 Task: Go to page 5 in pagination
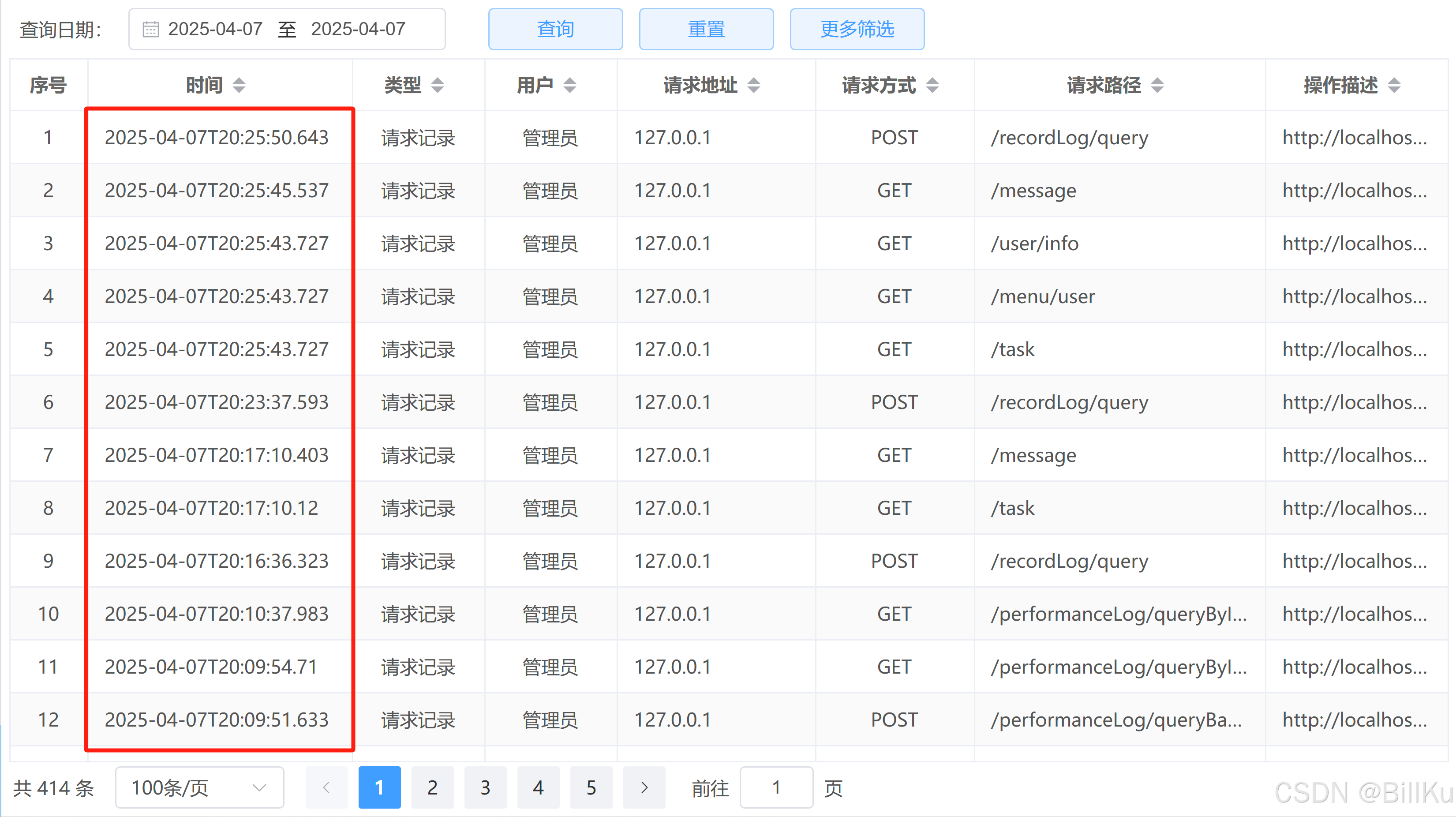coord(591,787)
